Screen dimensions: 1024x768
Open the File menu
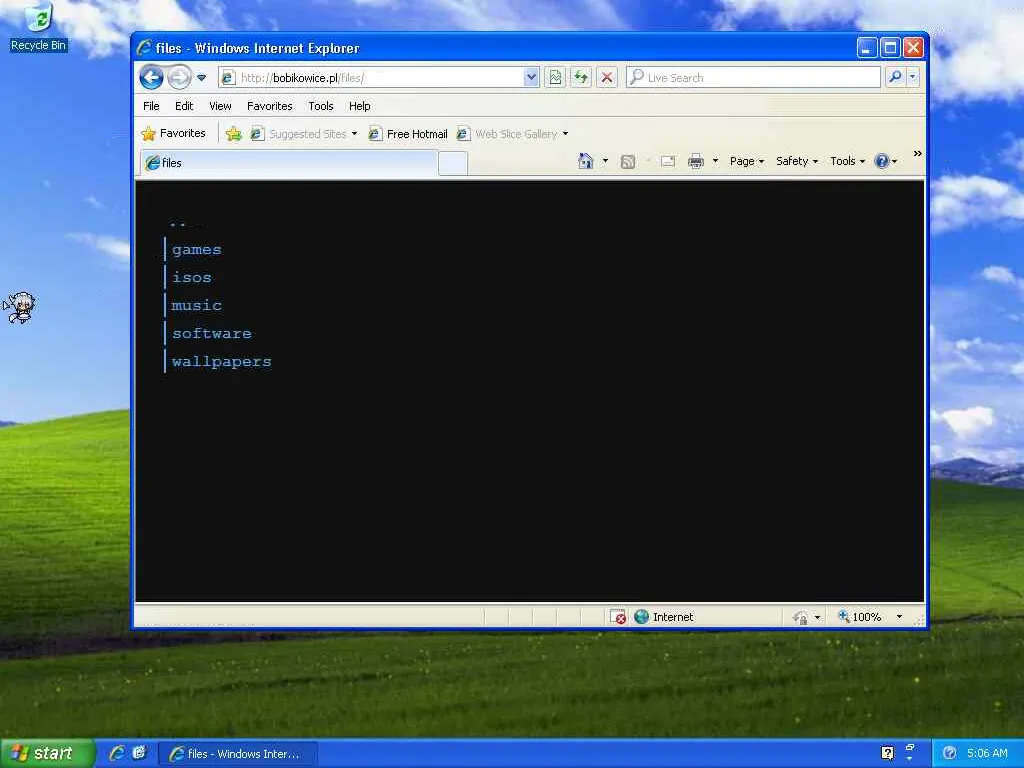click(152, 106)
